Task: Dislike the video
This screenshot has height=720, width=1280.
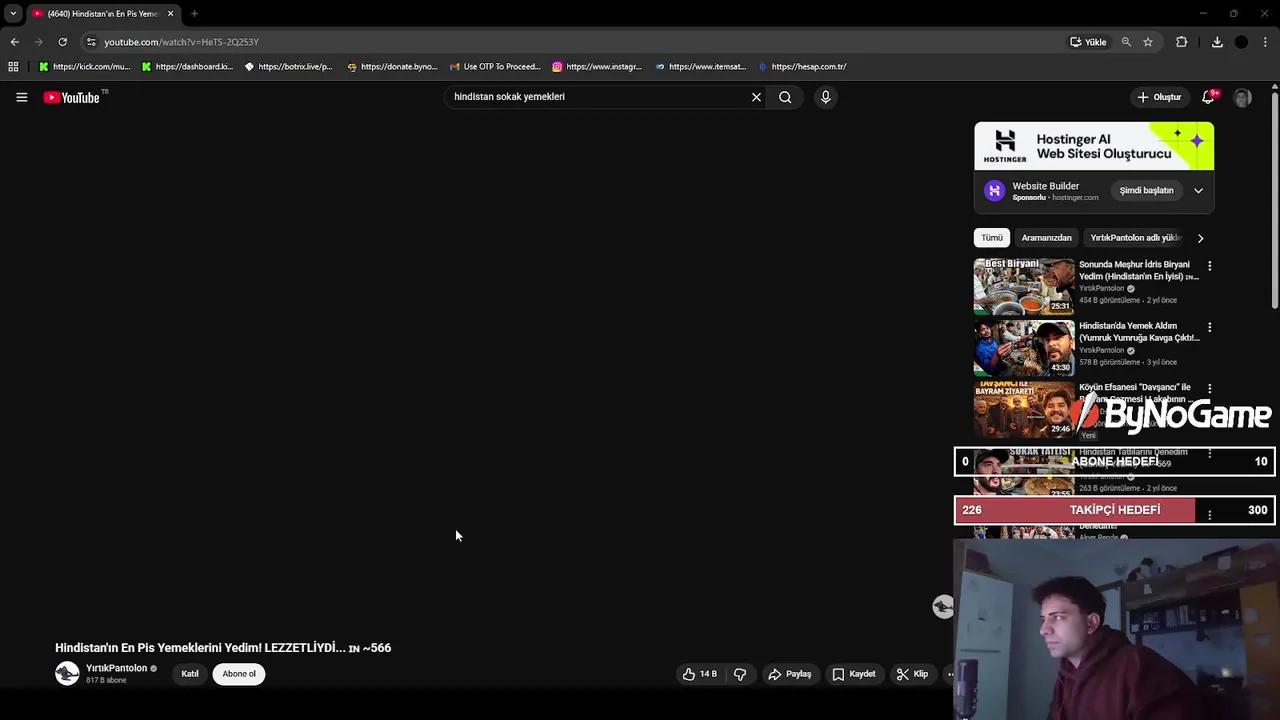Action: [x=740, y=674]
